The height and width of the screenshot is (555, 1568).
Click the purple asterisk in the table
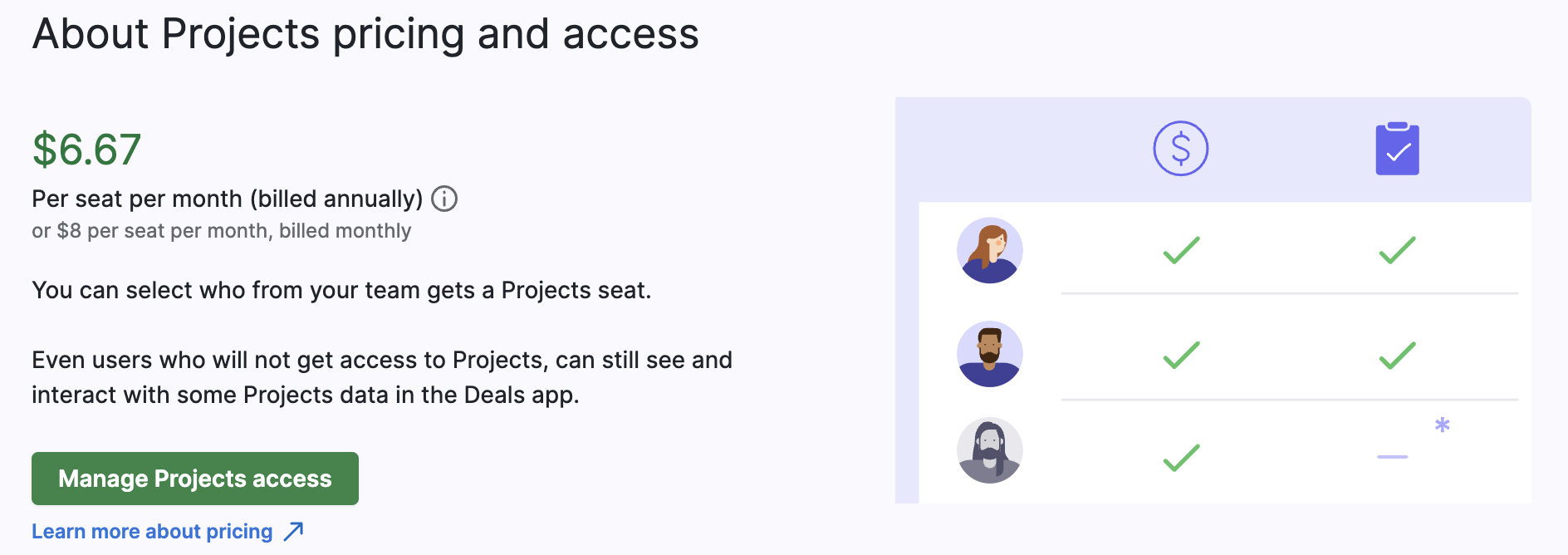[x=1443, y=425]
